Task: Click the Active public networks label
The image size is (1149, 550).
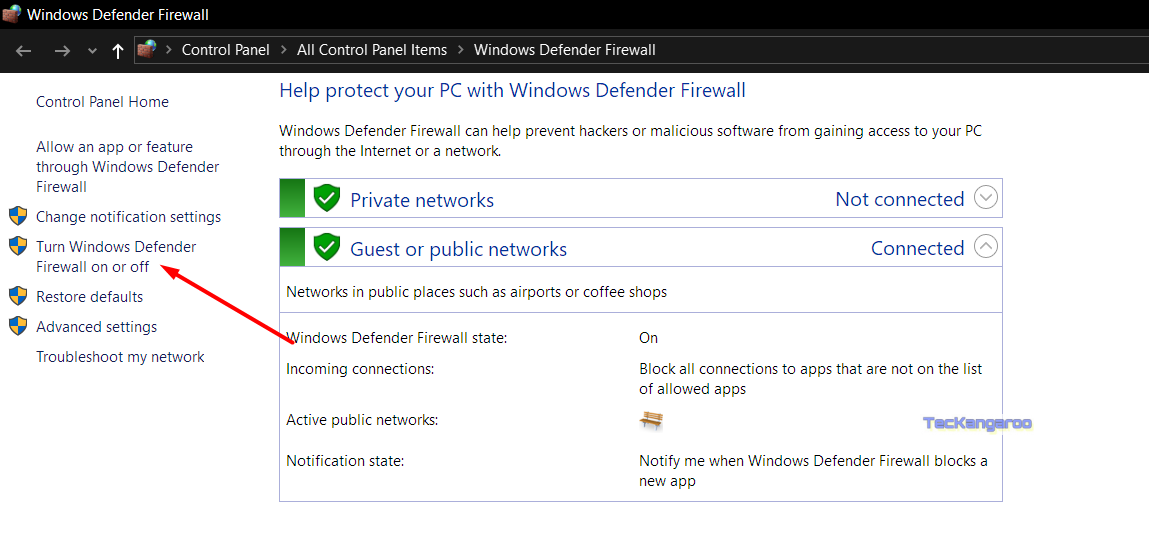Action: click(362, 420)
